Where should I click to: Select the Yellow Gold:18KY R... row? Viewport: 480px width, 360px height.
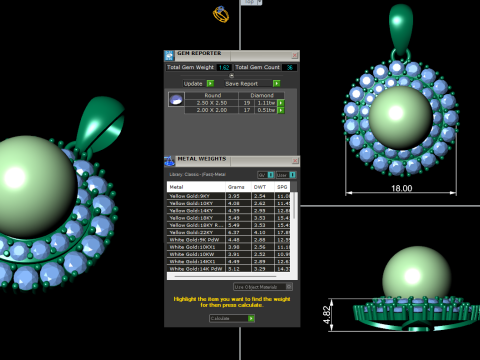229,225
